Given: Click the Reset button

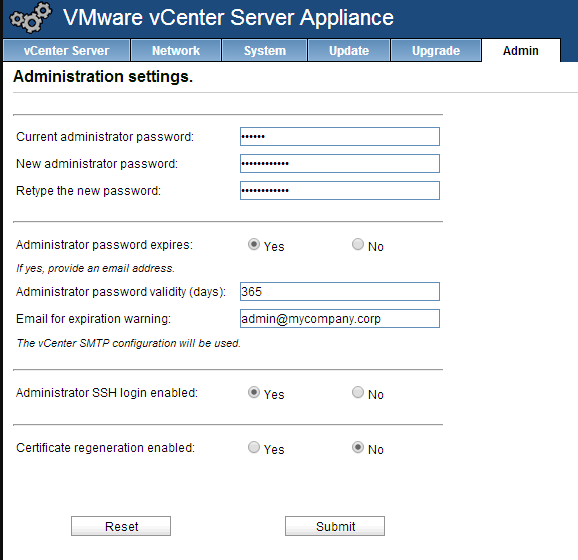Looking at the screenshot, I should coord(121,526).
